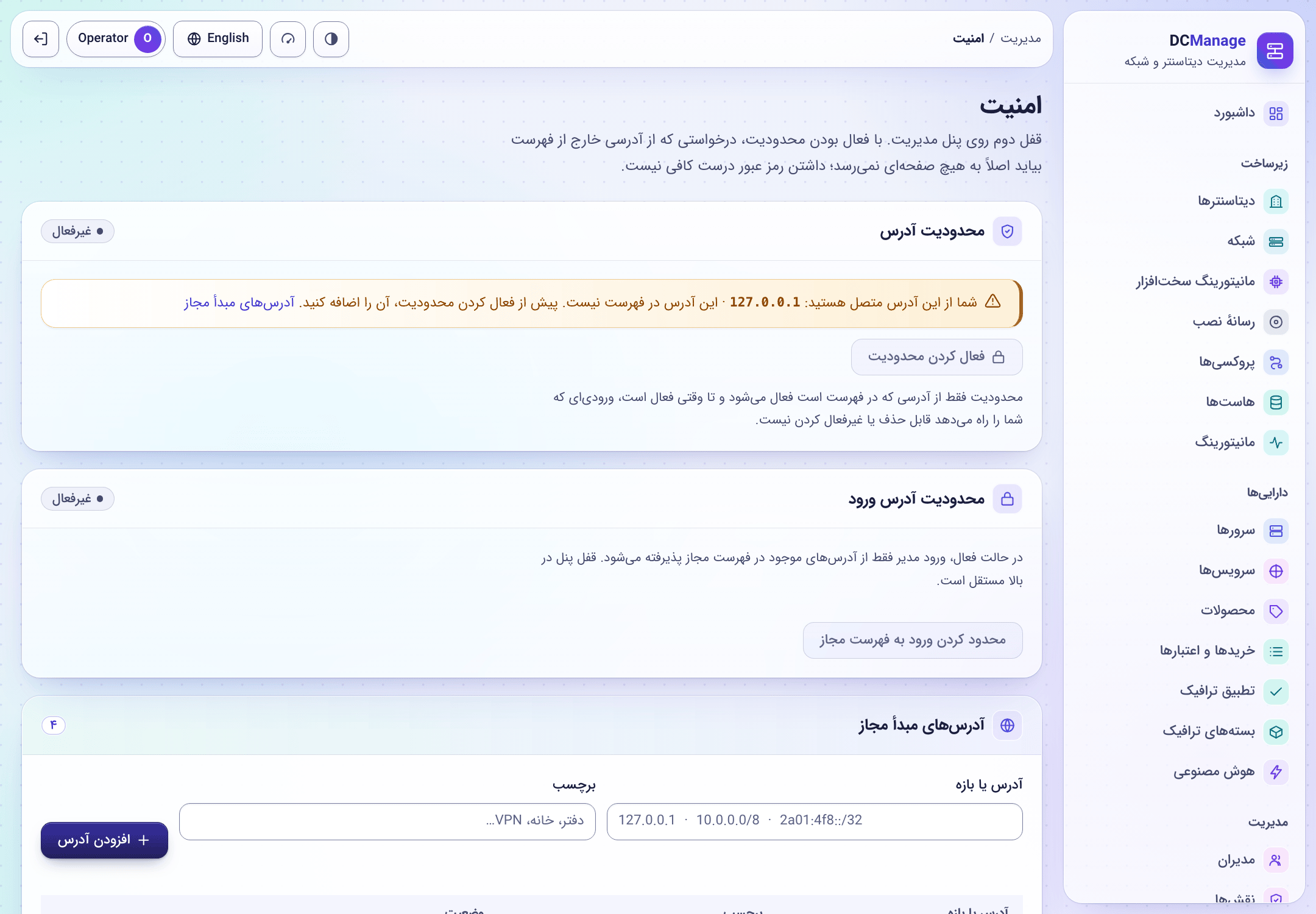Image resolution: width=1316 pixels, height=914 pixels.
Task: Click the دارایی‌ها section label
Action: 1267,492
